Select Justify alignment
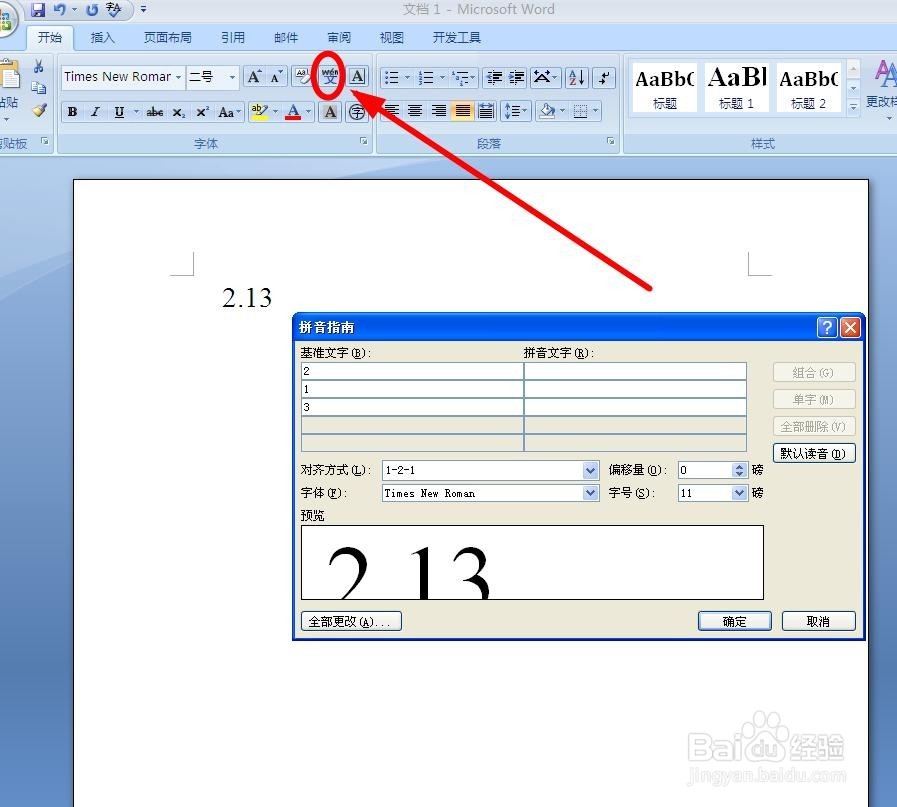 point(462,111)
